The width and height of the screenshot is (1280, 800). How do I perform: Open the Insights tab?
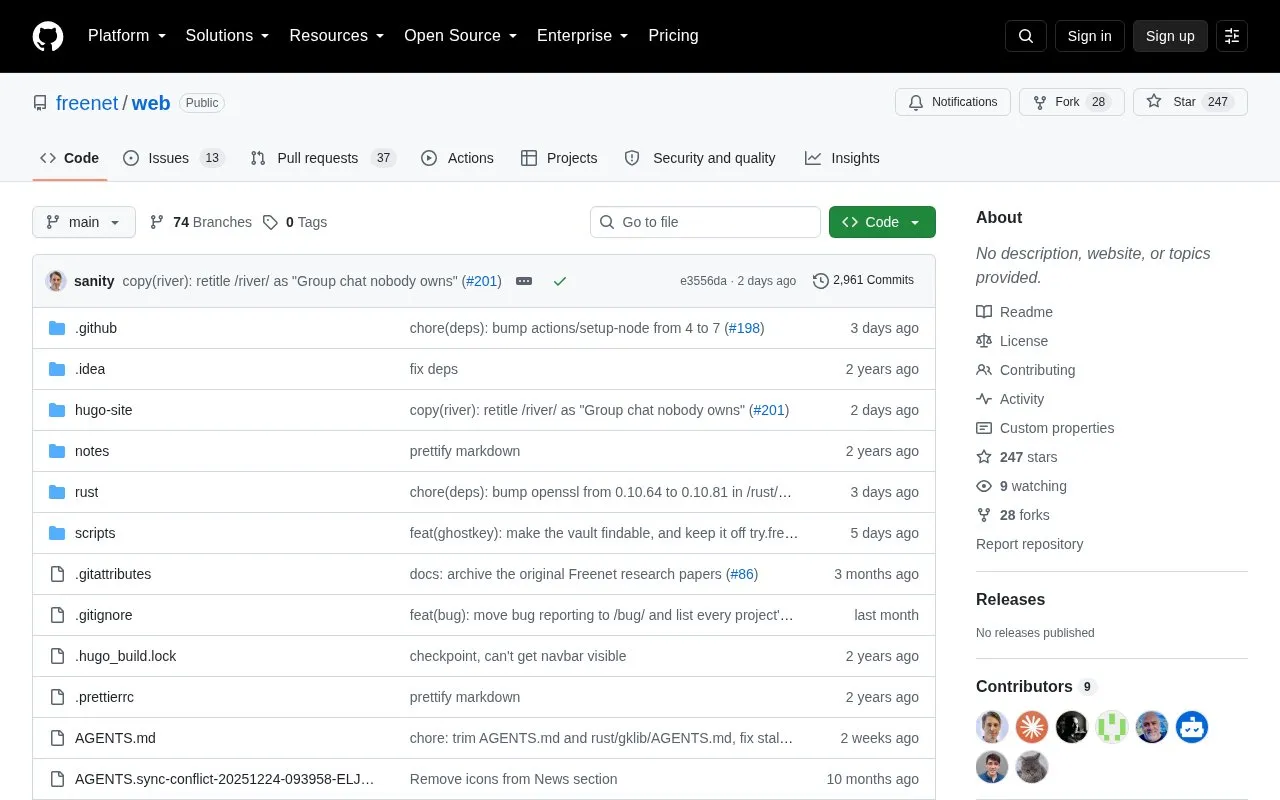point(842,158)
